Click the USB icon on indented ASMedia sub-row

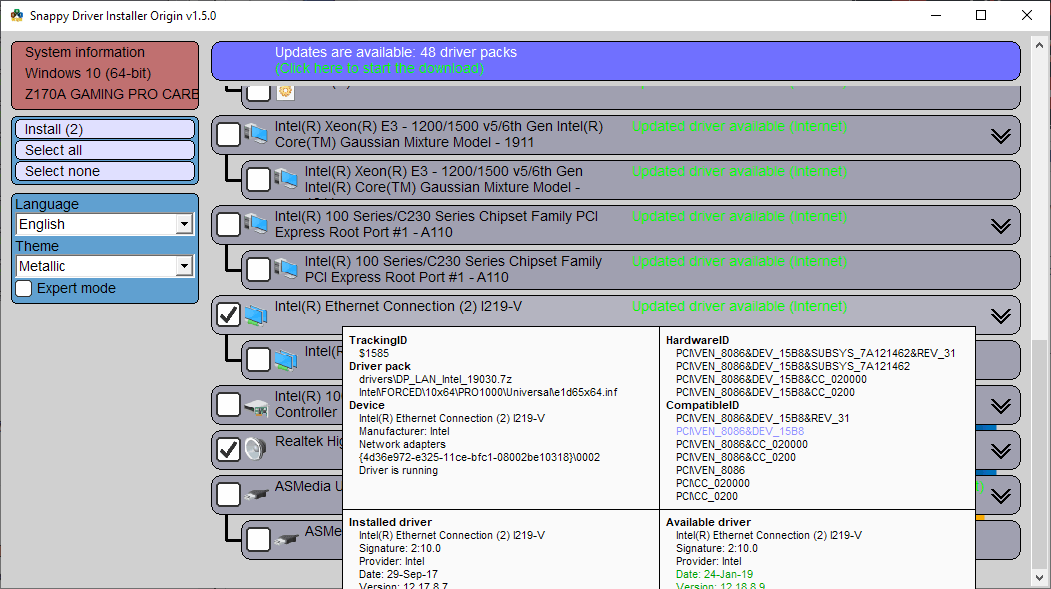(x=286, y=539)
